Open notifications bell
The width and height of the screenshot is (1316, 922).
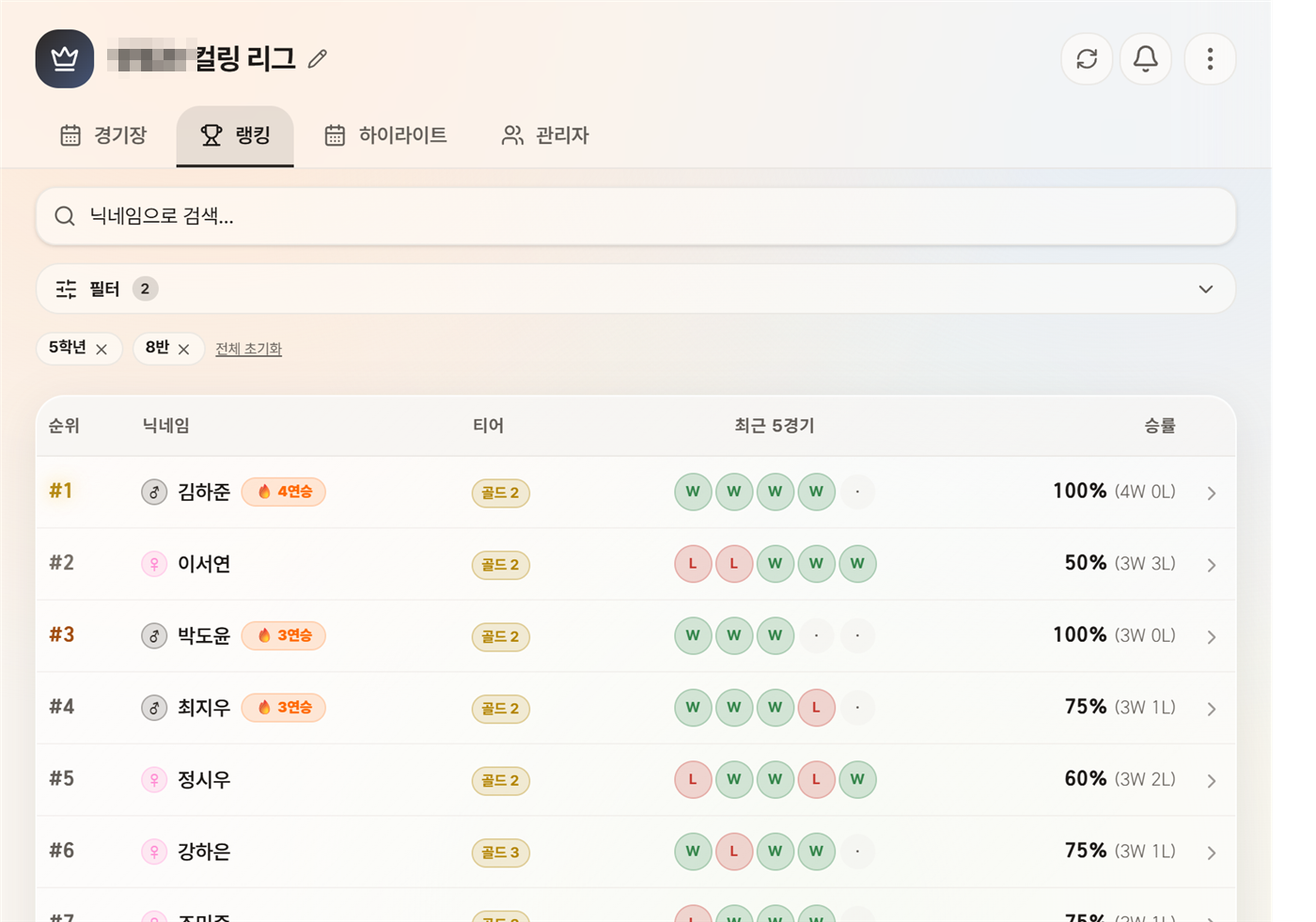coord(1145,59)
